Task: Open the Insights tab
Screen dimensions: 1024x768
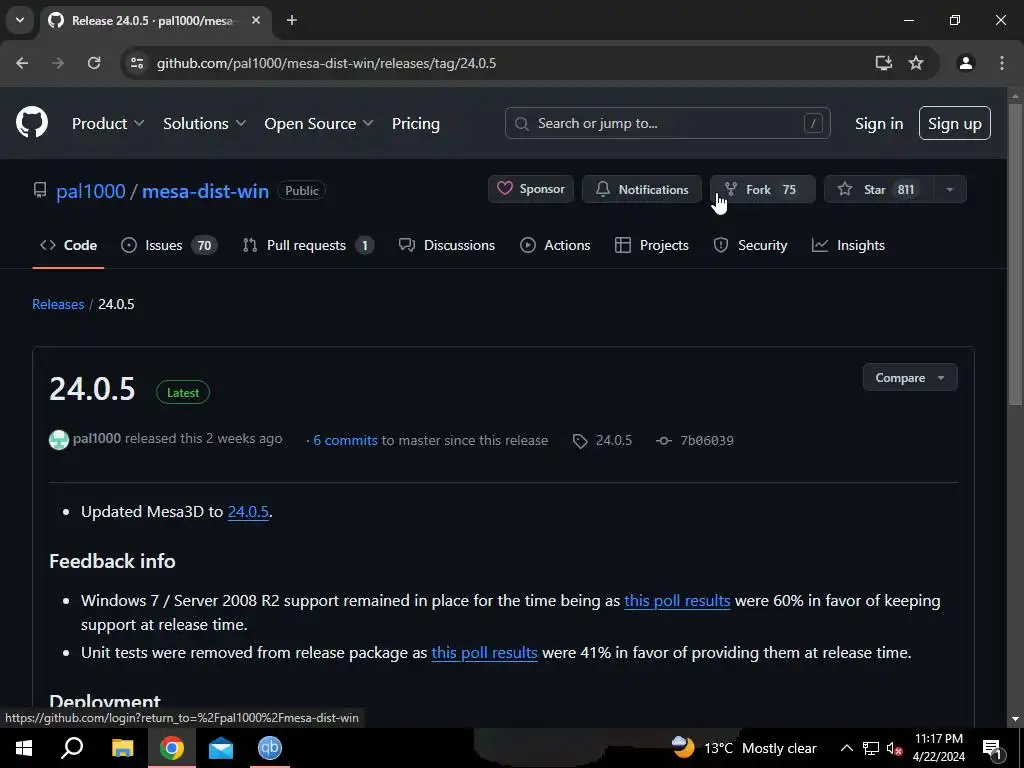Action: (848, 246)
